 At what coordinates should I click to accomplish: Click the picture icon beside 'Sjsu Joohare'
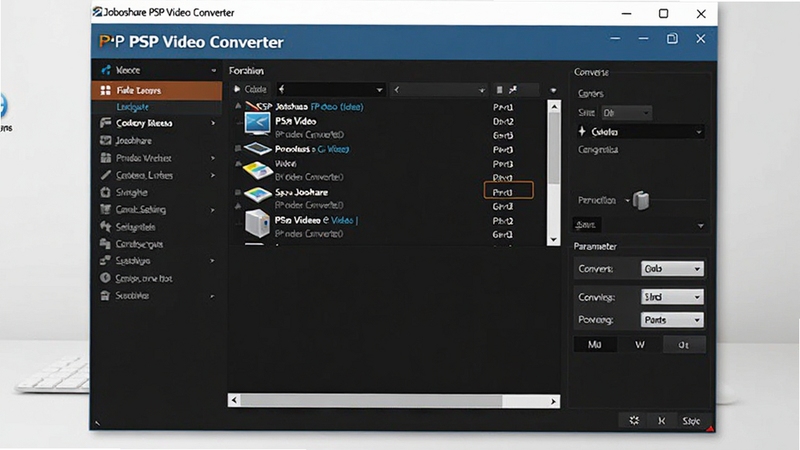tap(258, 194)
